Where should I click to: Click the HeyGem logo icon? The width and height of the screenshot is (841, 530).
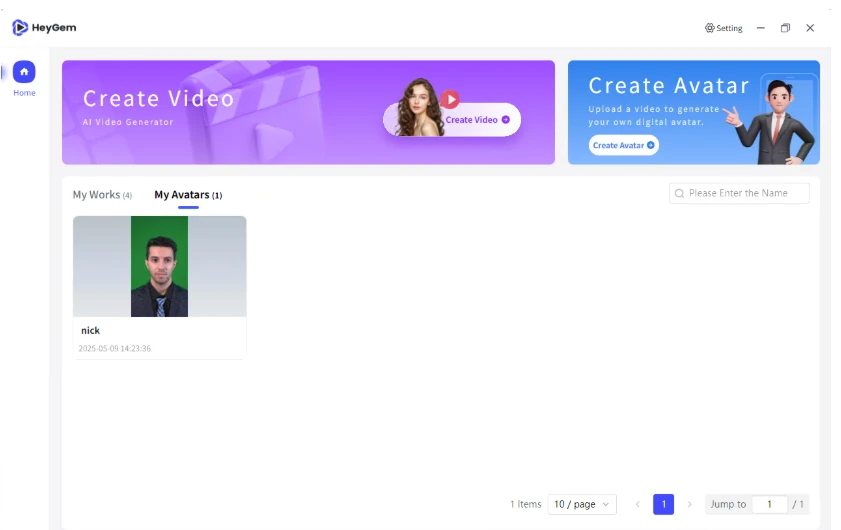pyautogui.click(x=20, y=28)
